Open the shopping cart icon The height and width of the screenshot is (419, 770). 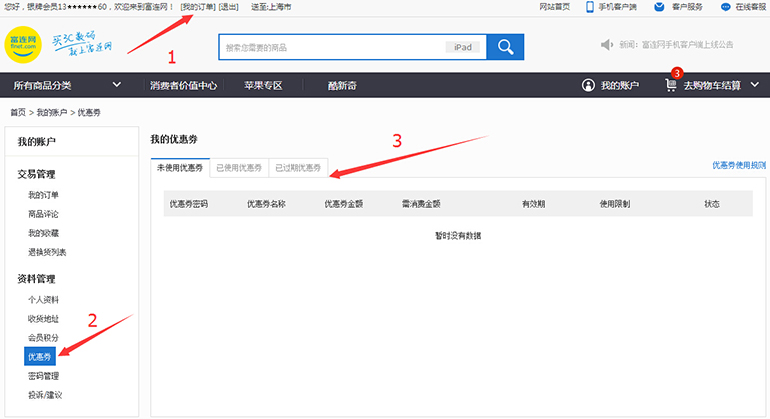pyautogui.click(x=671, y=86)
